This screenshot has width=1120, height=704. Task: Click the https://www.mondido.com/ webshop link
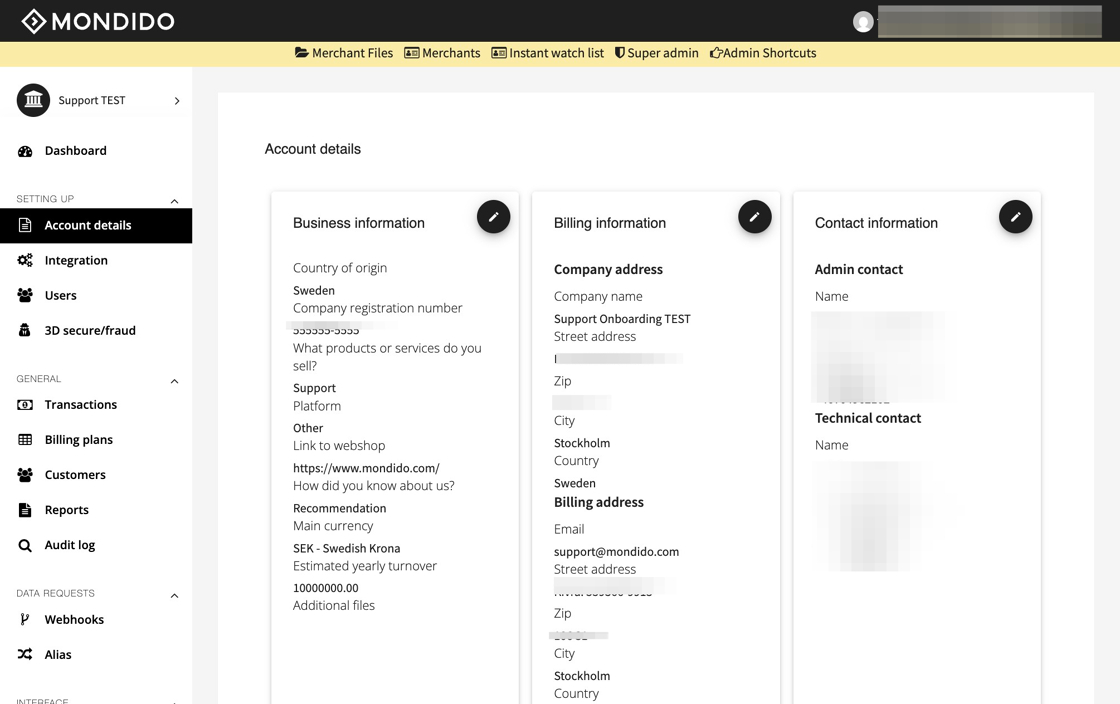[366, 468]
